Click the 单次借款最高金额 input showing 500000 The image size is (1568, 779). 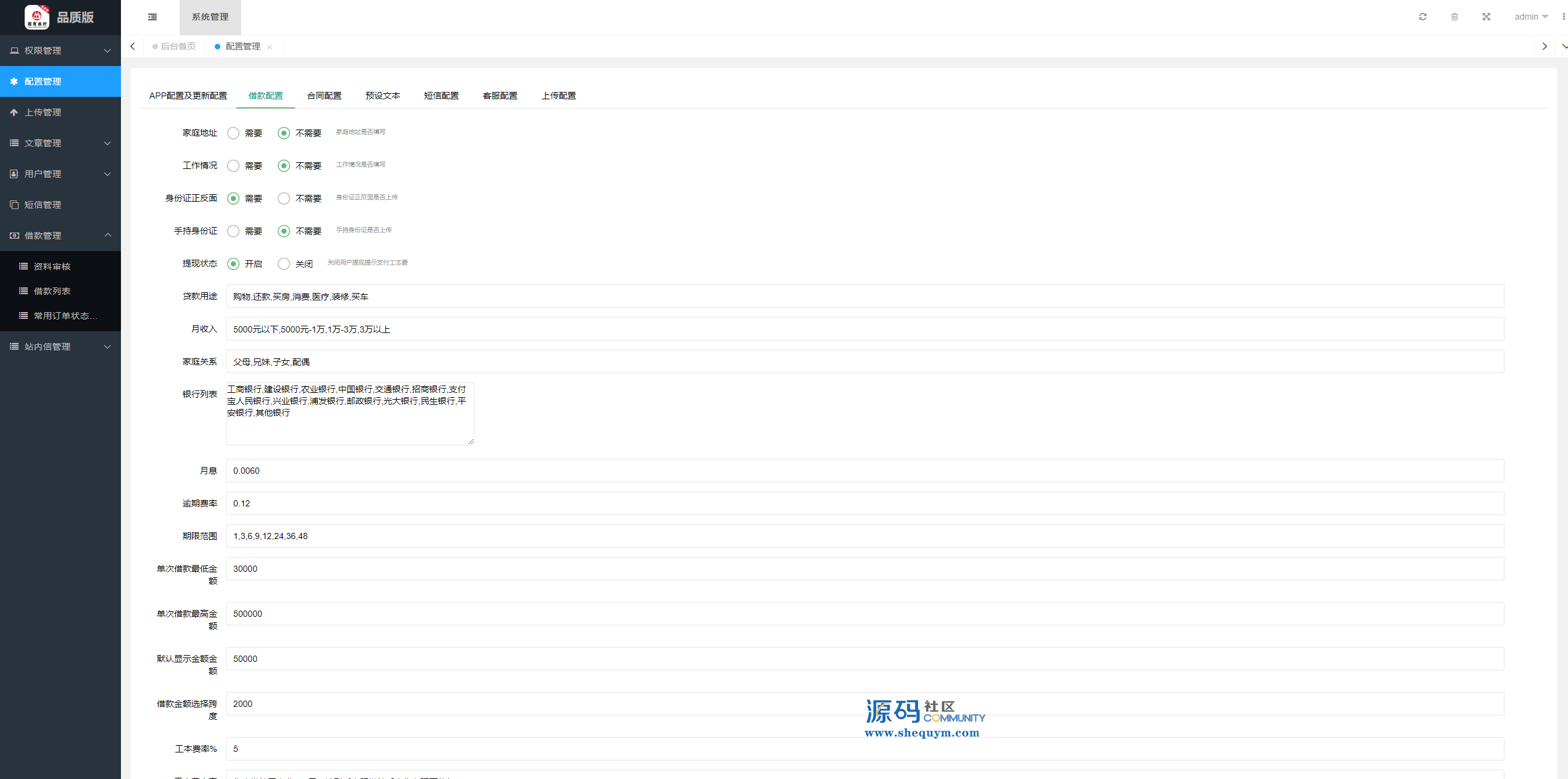point(865,614)
